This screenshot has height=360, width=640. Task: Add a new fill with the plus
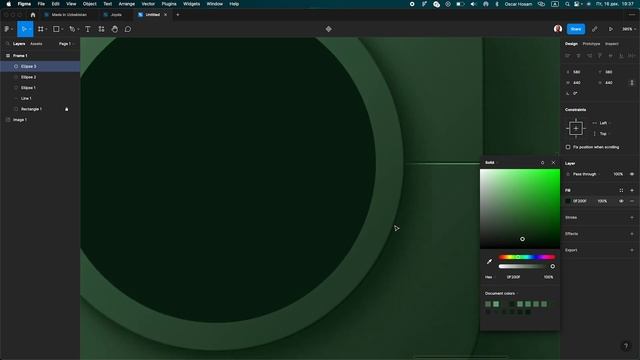click(632, 190)
